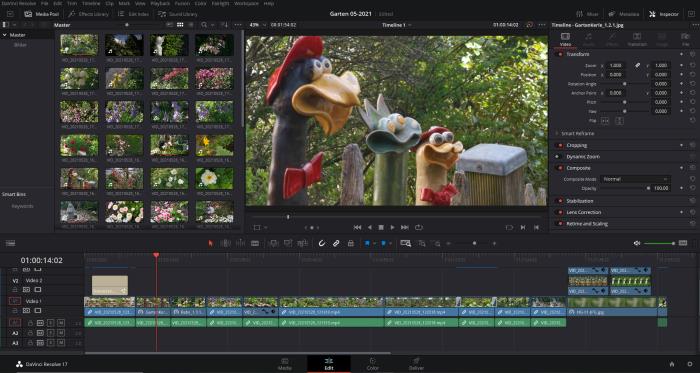
Task: Select the white flower clip thumbnail
Action: coord(214,178)
